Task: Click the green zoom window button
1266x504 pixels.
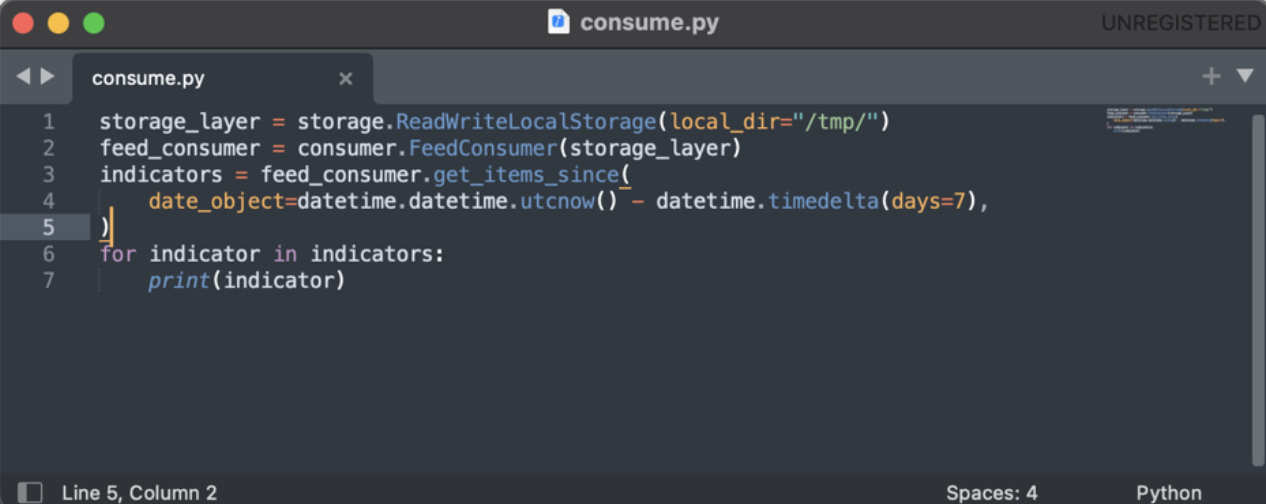Action: point(93,22)
